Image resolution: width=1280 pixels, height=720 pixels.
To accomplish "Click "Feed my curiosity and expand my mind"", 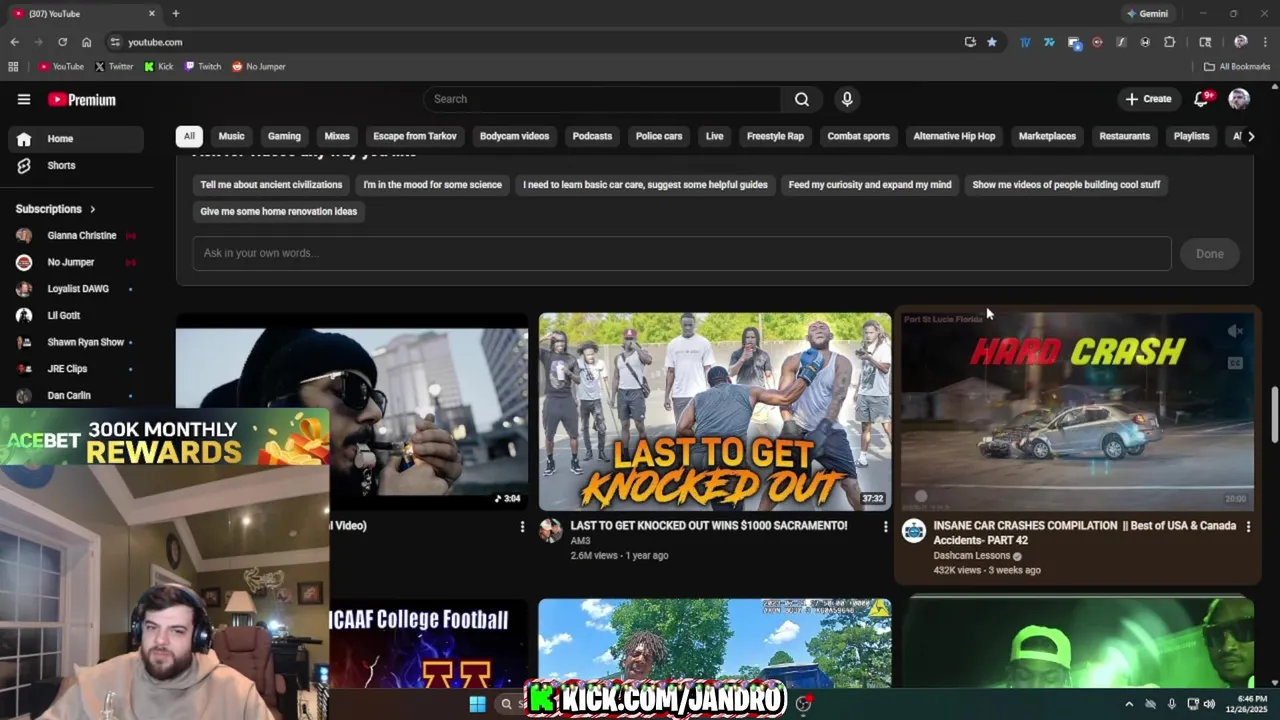I will [870, 185].
